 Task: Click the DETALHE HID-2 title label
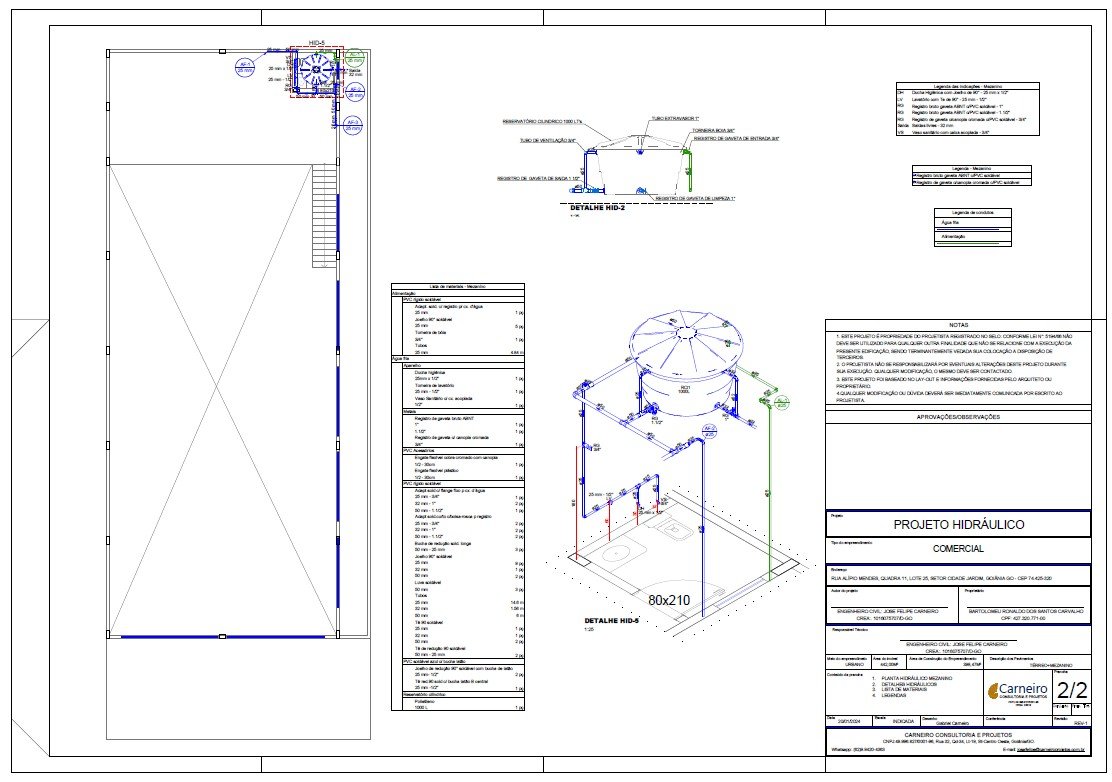pos(598,207)
